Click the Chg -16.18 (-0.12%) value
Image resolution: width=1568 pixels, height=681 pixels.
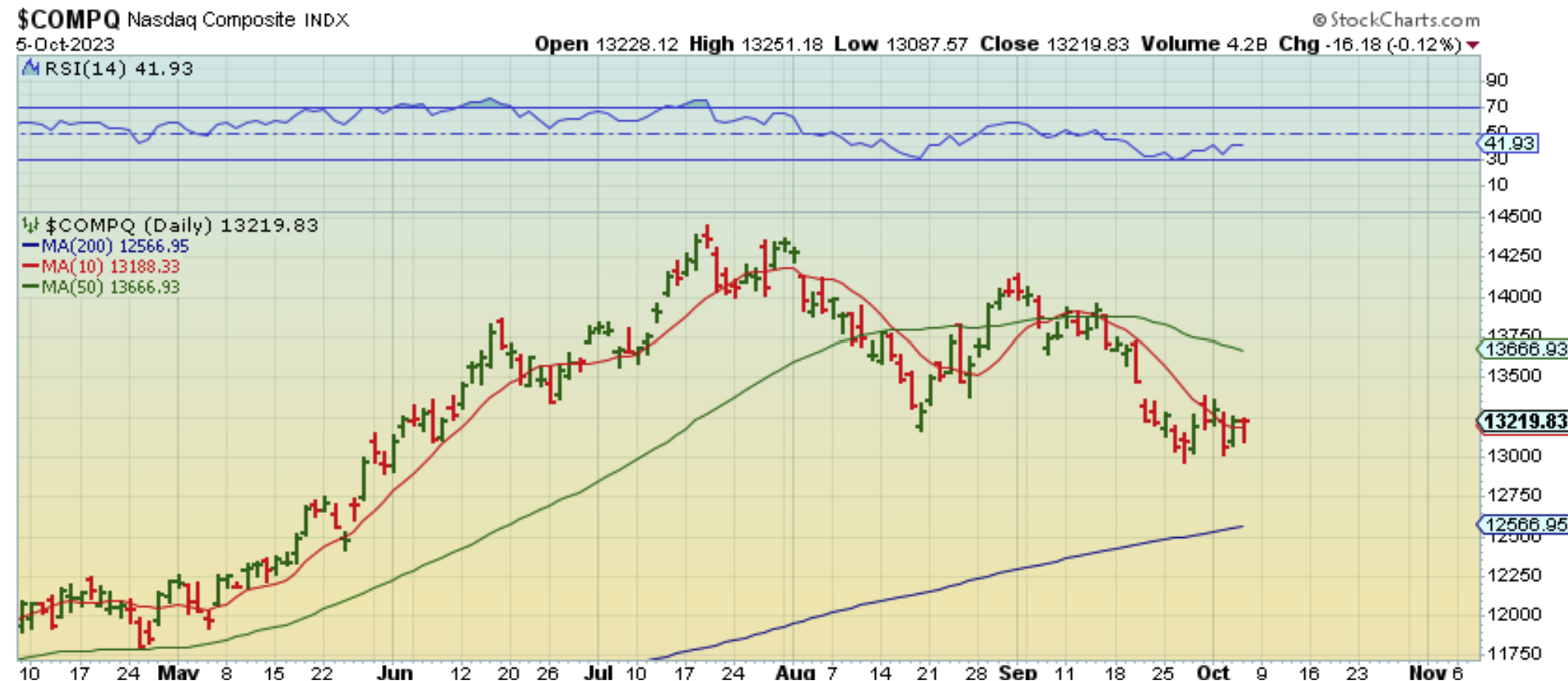[x=1370, y=44]
